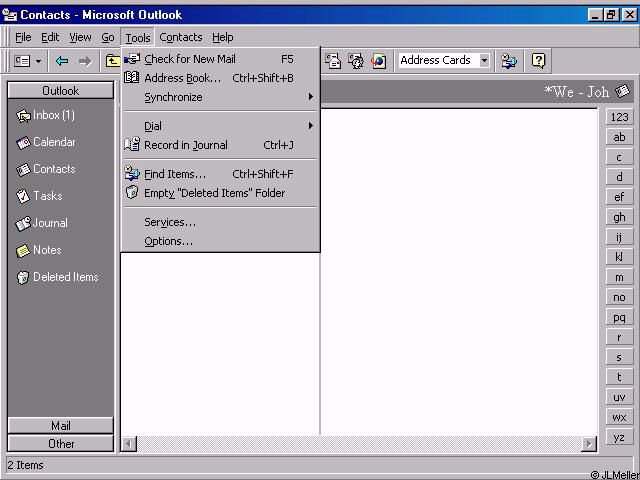Switch to the Mail group
This screenshot has width=640, height=480.
click(x=60, y=426)
